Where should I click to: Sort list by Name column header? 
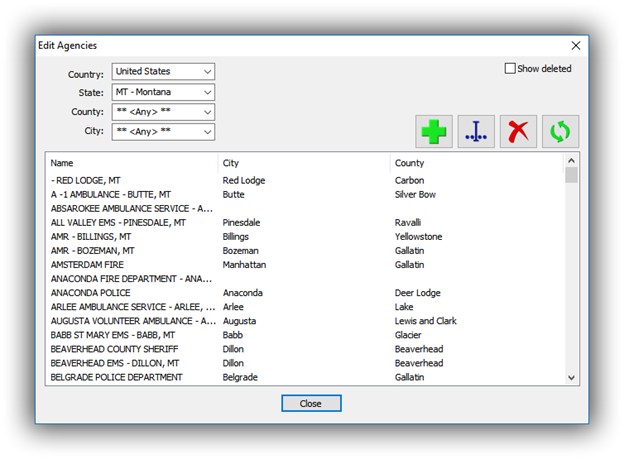(x=132, y=163)
